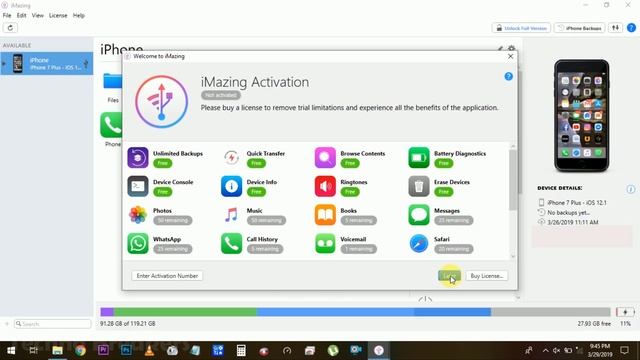Open the View menu

(38, 16)
